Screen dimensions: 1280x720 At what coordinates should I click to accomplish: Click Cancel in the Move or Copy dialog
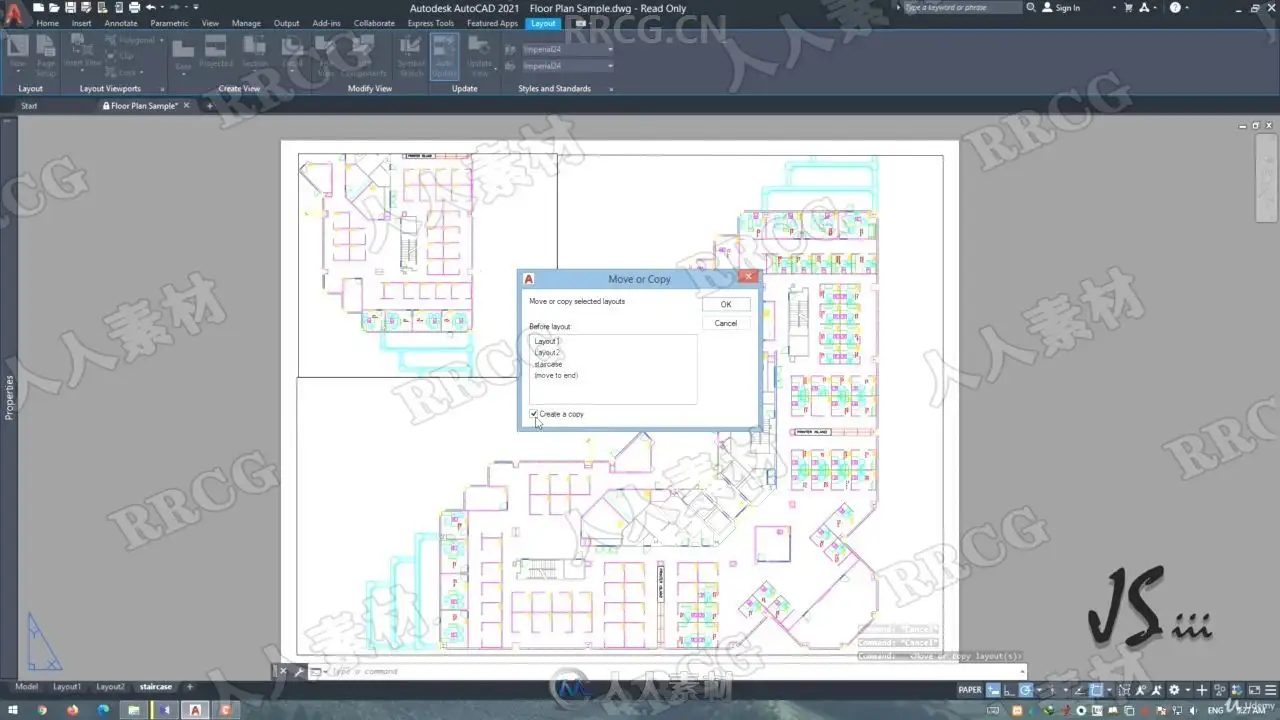pyautogui.click(x=726, y=323)
